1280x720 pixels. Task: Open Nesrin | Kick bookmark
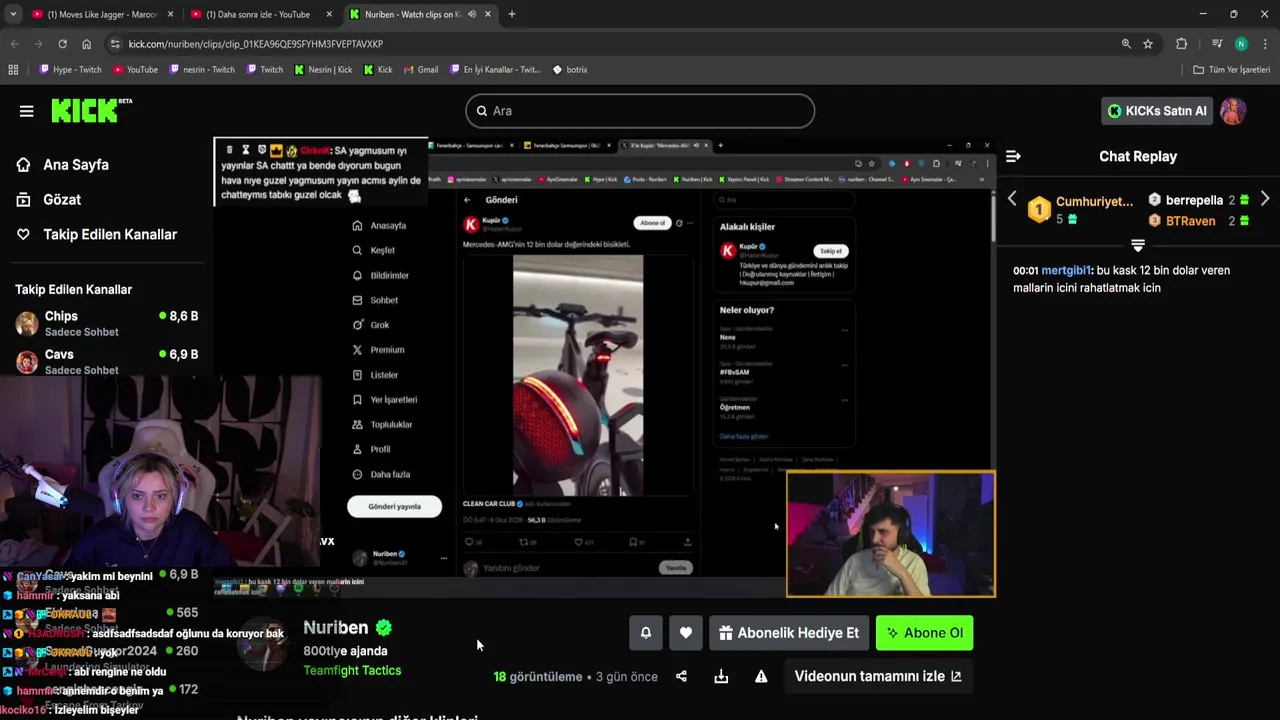[323, 70]
